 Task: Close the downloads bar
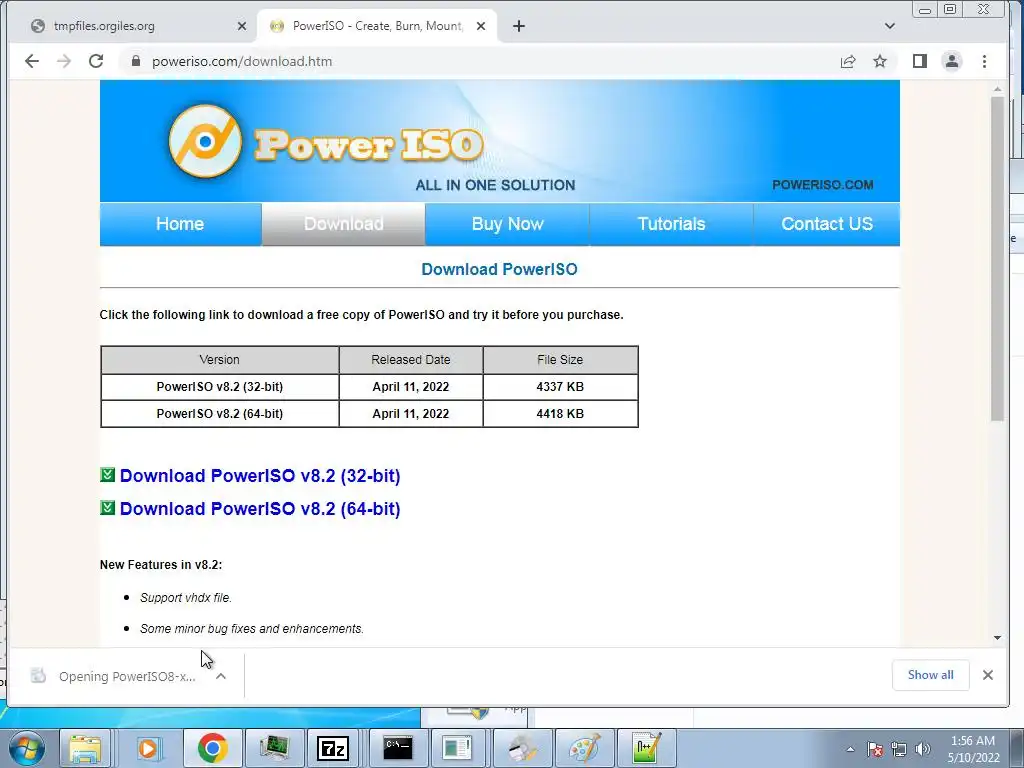coord(988,675)
